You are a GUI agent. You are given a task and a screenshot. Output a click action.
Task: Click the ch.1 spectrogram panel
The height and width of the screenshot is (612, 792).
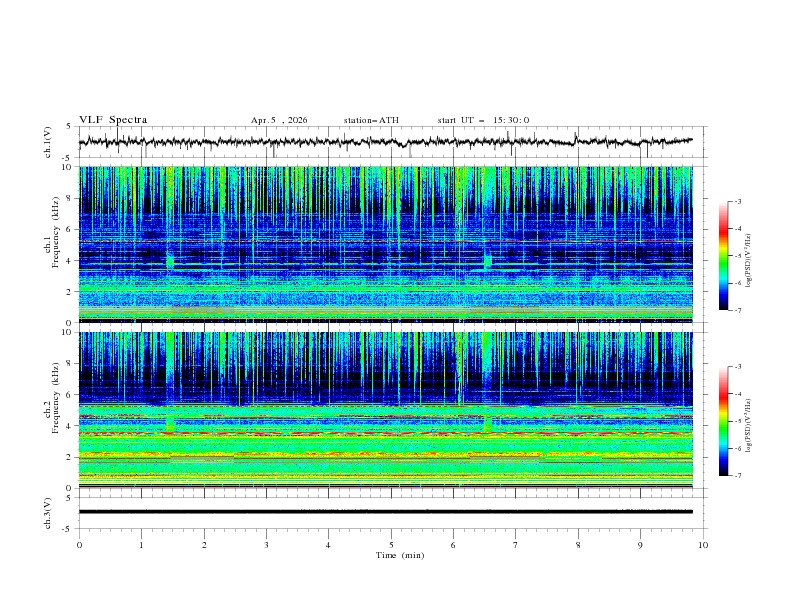click(x=385, y=244)
